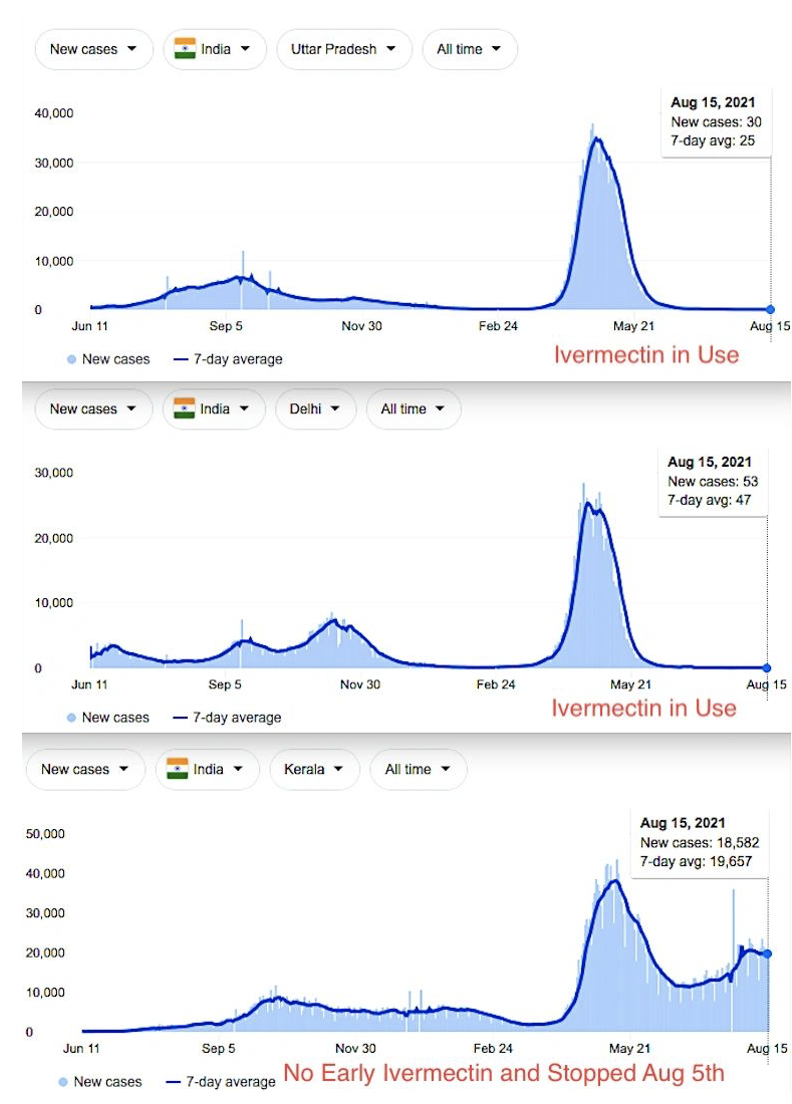Open the Uttar Pradesh region dropdown
The image size is (792, 1104).
(343, 49)
